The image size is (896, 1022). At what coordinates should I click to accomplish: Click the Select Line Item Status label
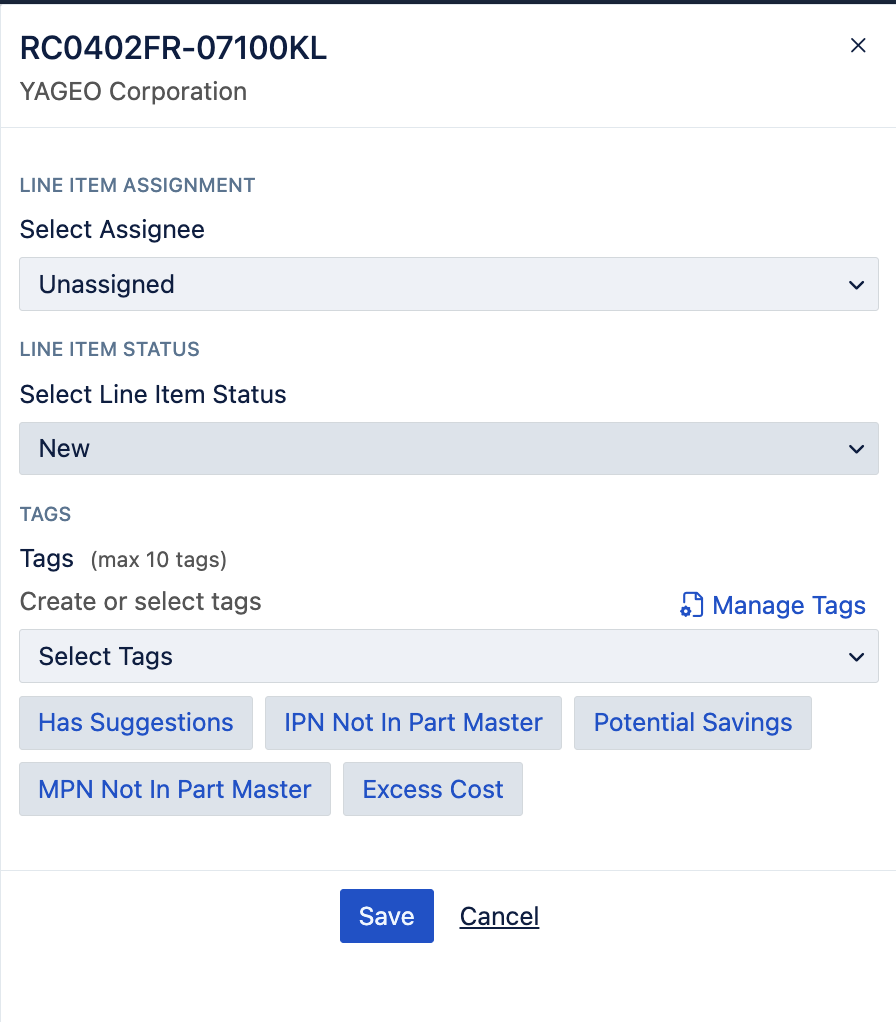click(x=153, y=394)
